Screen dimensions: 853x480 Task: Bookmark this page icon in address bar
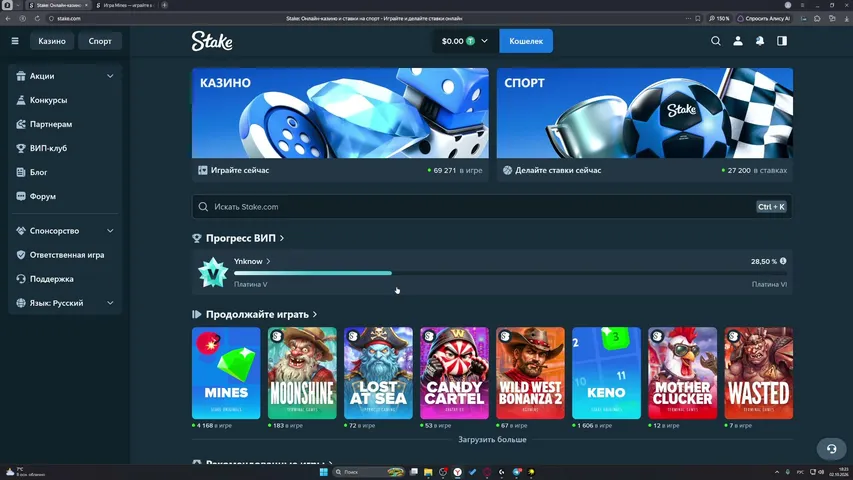(698, 19)
